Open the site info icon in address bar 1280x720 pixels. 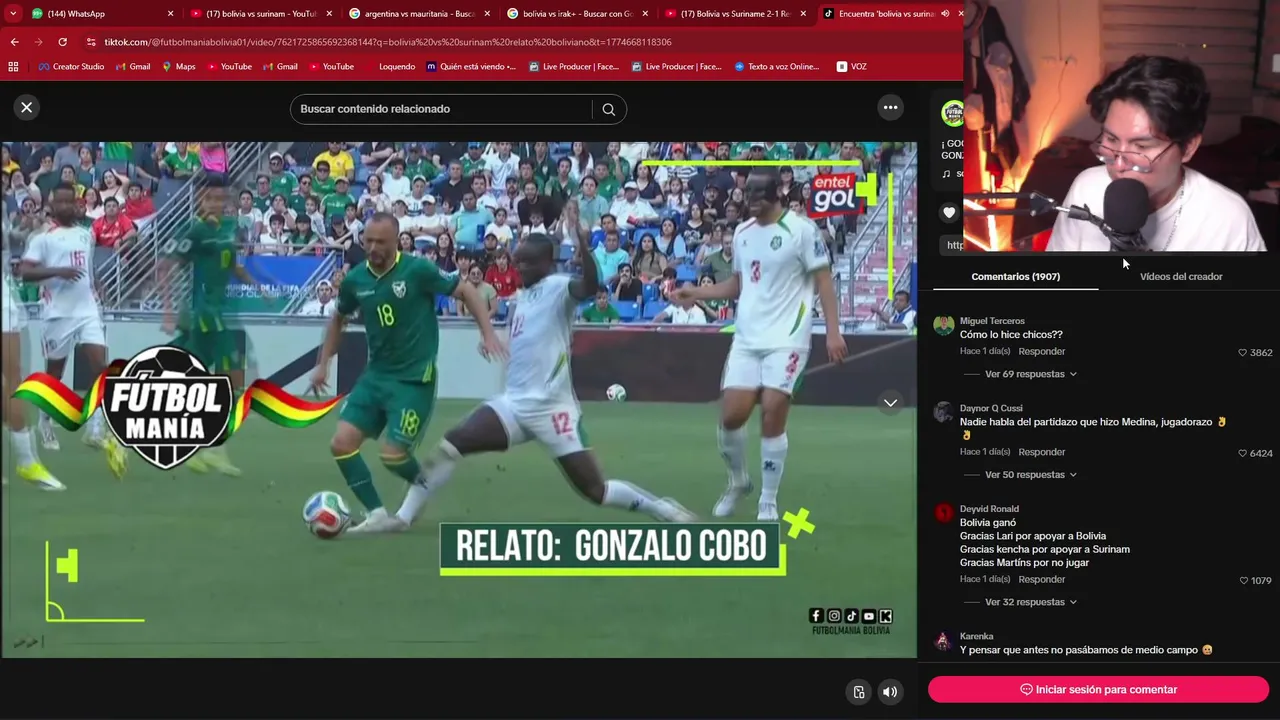click(91, 42)
